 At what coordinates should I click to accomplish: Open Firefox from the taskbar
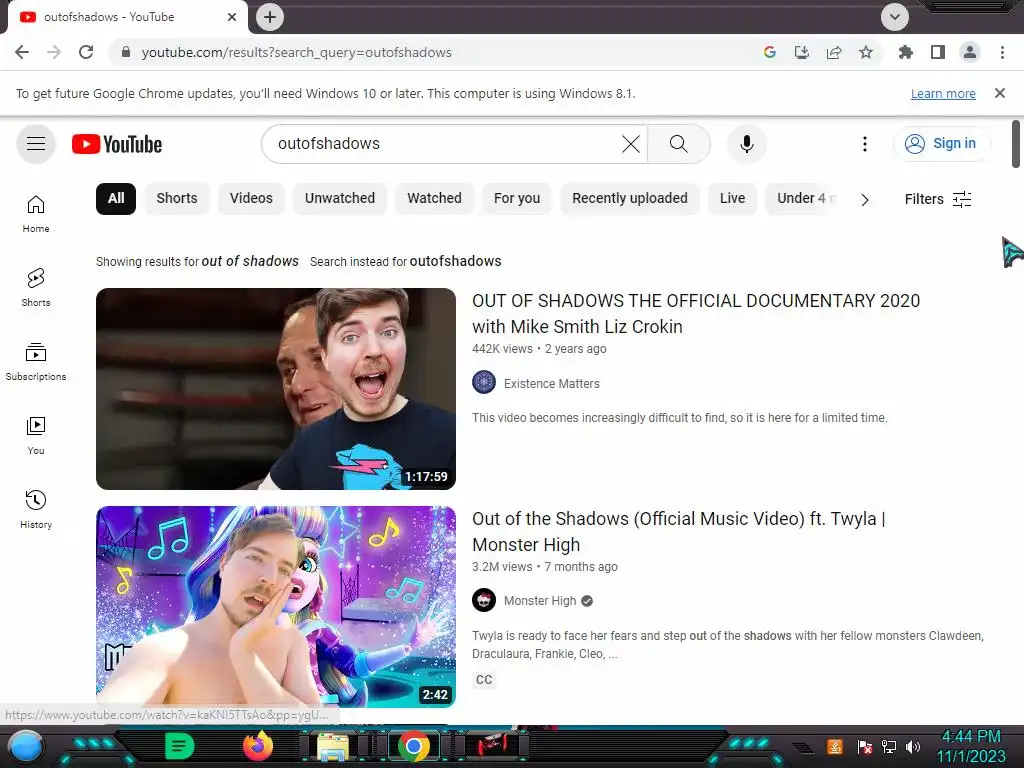pyautogui.click(x=258, y=746)
